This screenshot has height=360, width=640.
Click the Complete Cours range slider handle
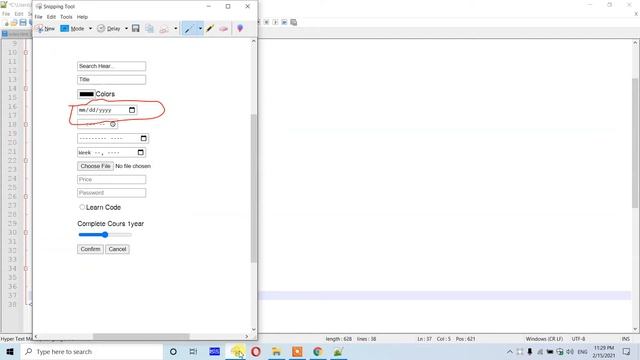(x=105, y=235)
